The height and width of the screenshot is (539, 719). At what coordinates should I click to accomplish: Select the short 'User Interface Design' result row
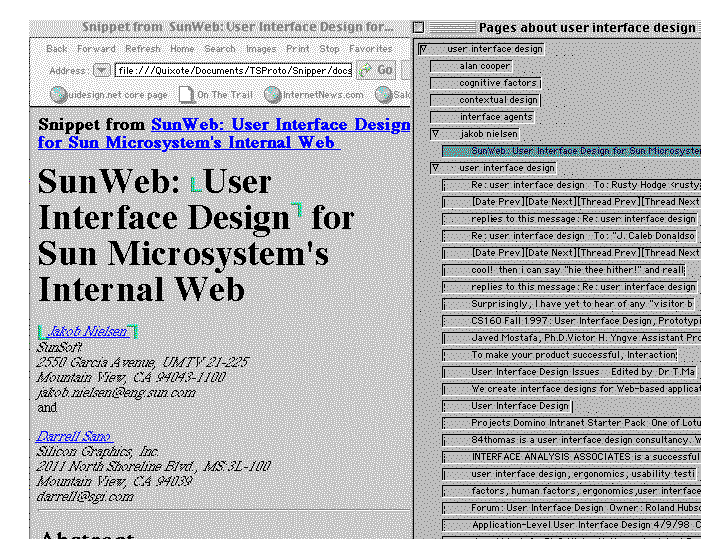[x=508, y=406]
